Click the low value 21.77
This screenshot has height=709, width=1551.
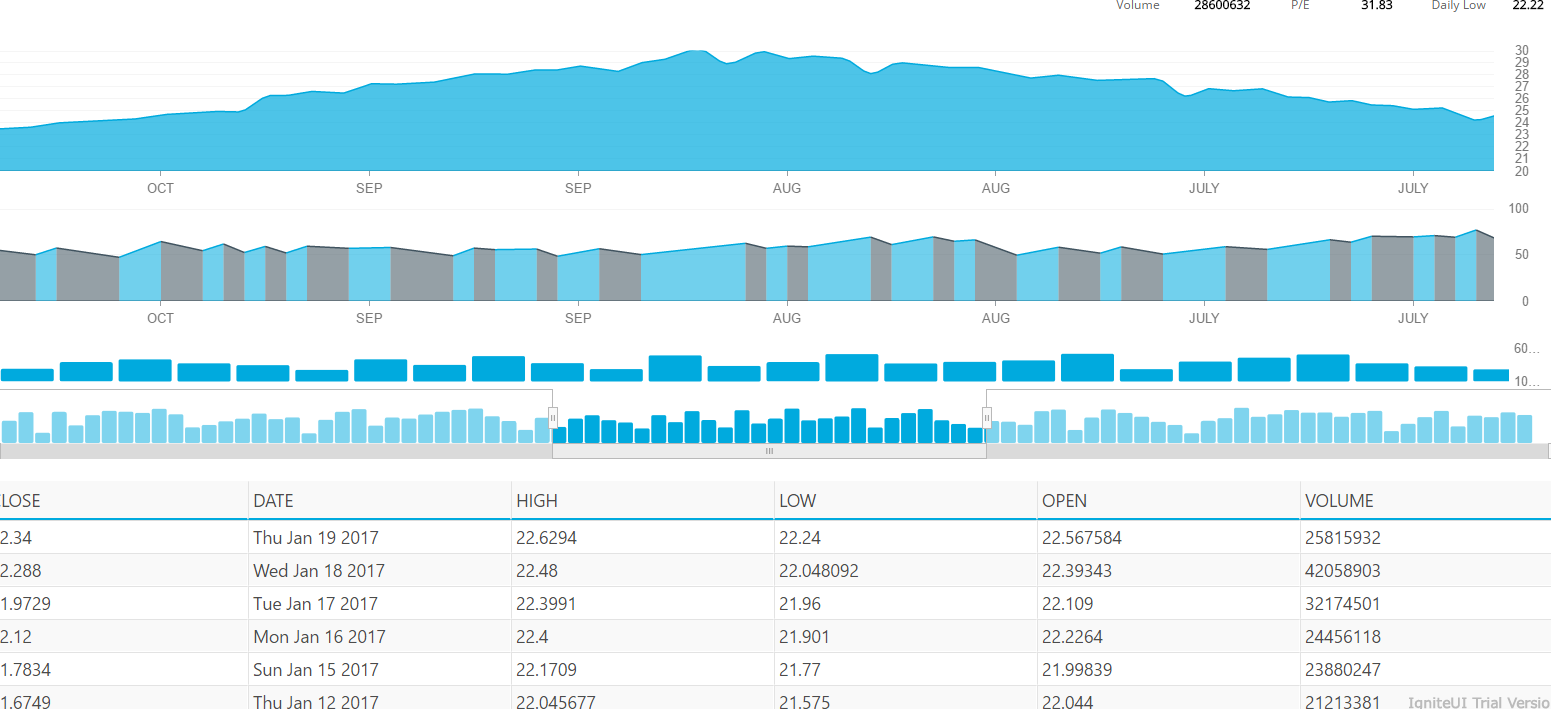[x=800, y=670]
